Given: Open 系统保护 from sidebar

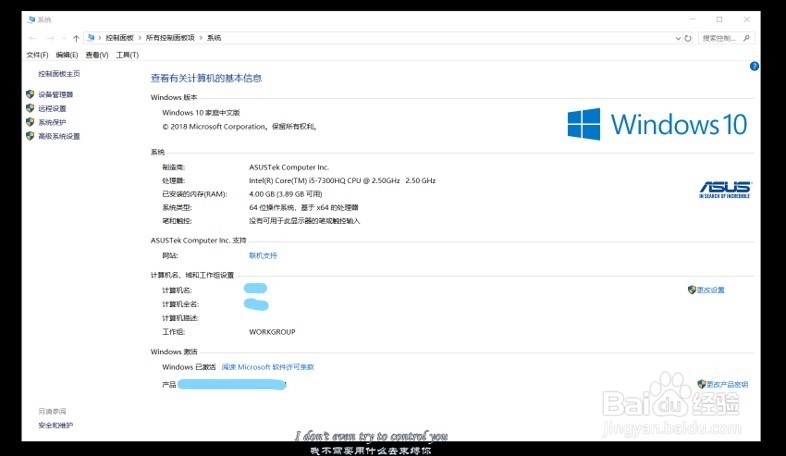Looking at the screenshot, I should click(x=52, y=122).
